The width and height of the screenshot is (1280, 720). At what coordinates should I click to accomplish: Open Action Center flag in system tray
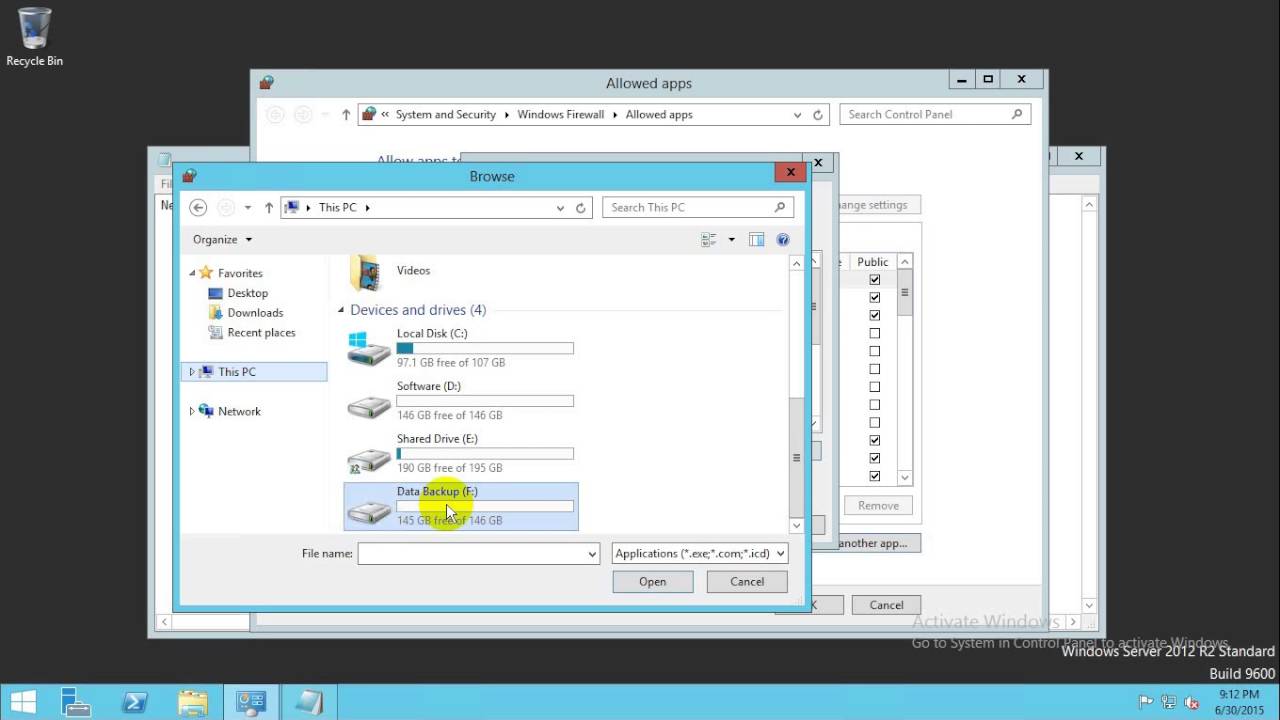(1146, 702)
